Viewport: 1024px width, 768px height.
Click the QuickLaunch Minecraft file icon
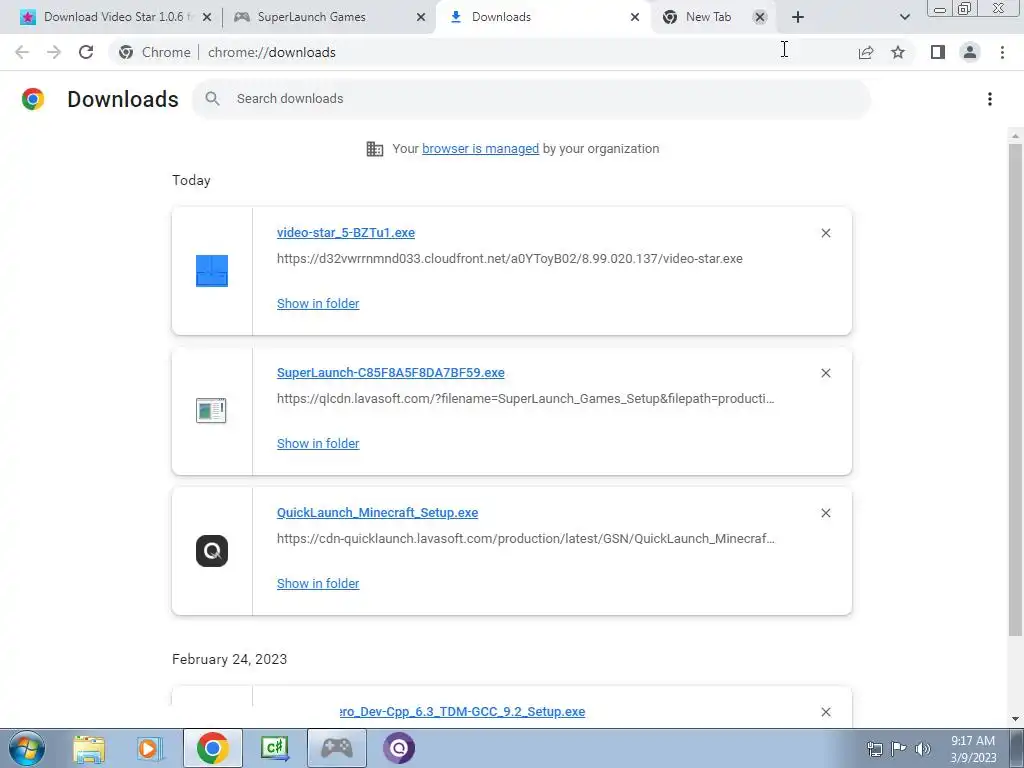(x=212, y=551)
